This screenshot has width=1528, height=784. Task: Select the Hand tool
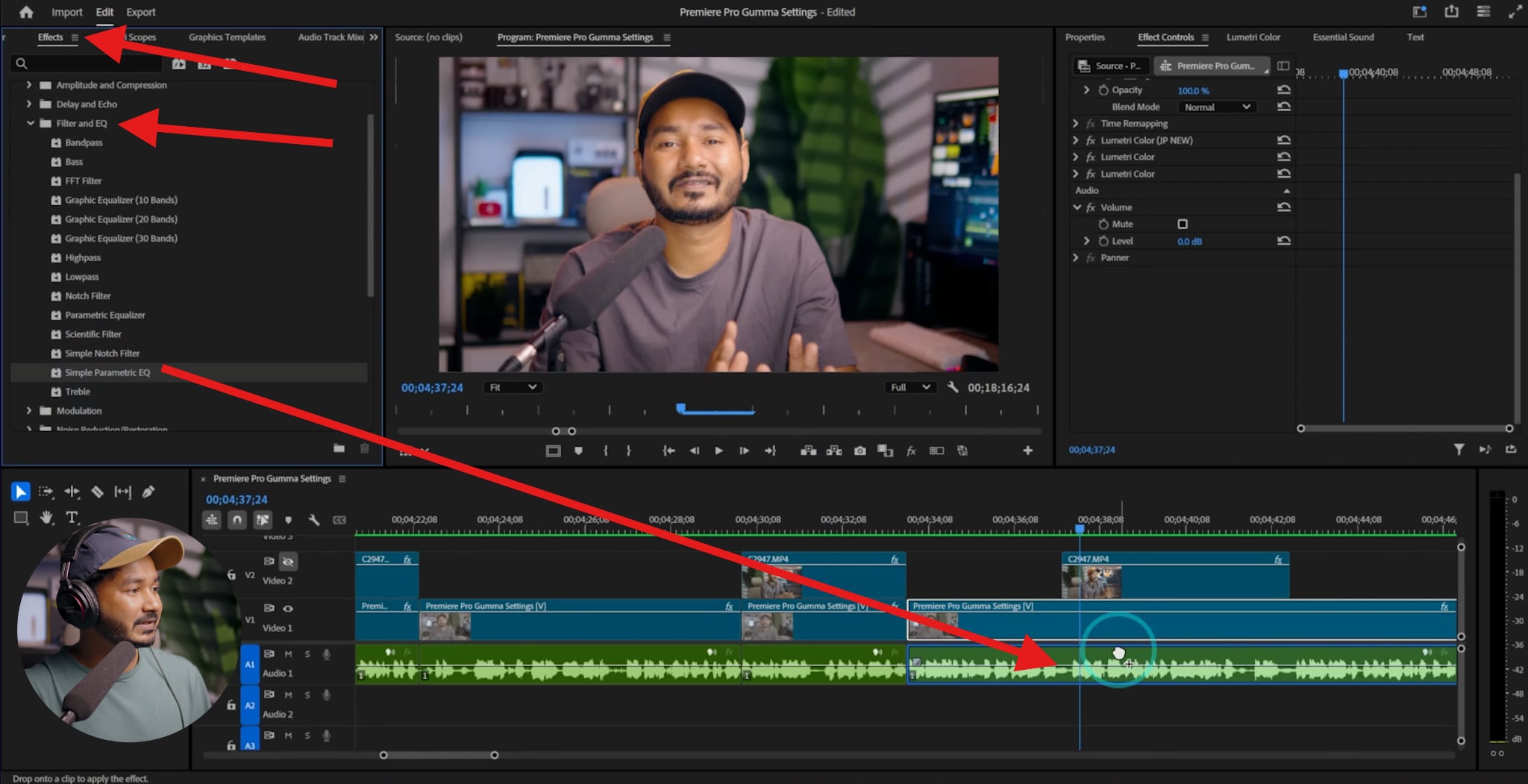(46, 518)
